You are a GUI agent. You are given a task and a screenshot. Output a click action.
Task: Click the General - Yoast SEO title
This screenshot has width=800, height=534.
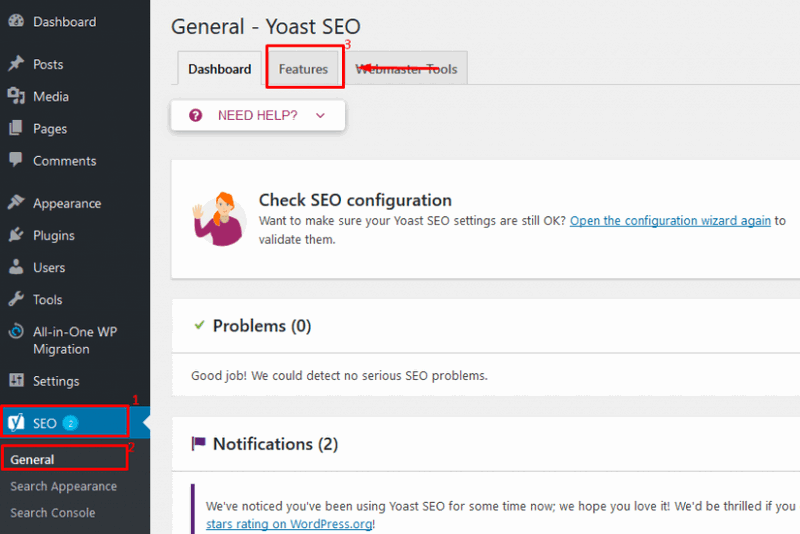(266, 26)
